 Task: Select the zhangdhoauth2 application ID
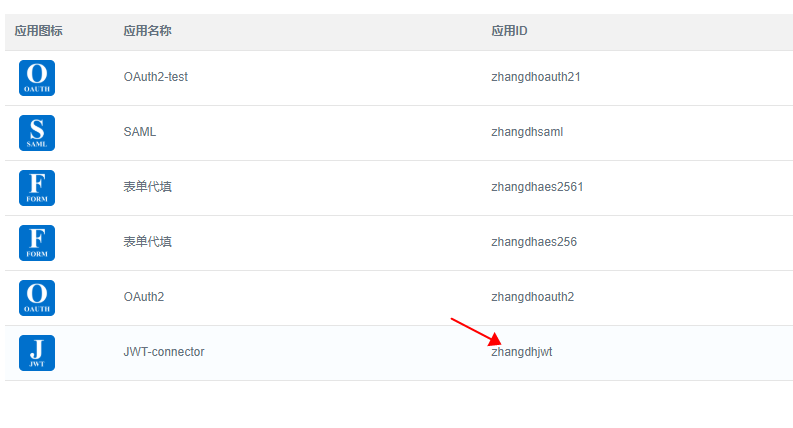[x=532, y=297]
